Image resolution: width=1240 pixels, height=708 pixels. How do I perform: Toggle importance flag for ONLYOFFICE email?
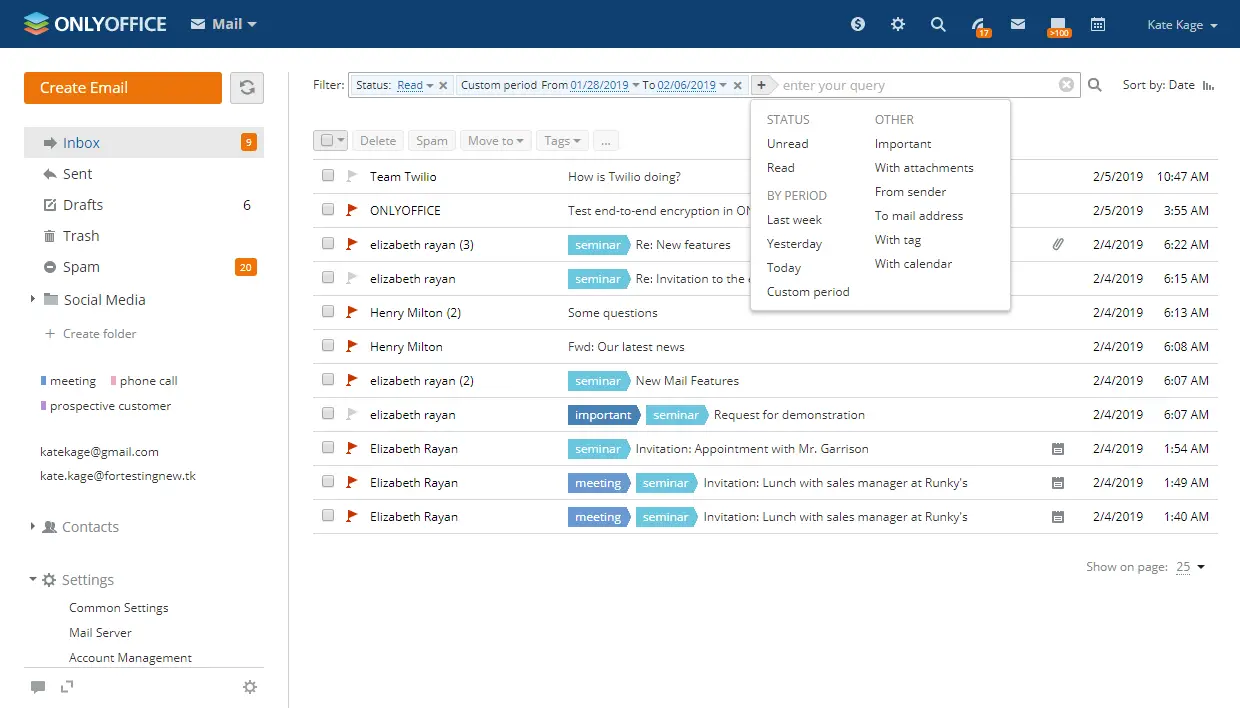[x=351, y=210]
